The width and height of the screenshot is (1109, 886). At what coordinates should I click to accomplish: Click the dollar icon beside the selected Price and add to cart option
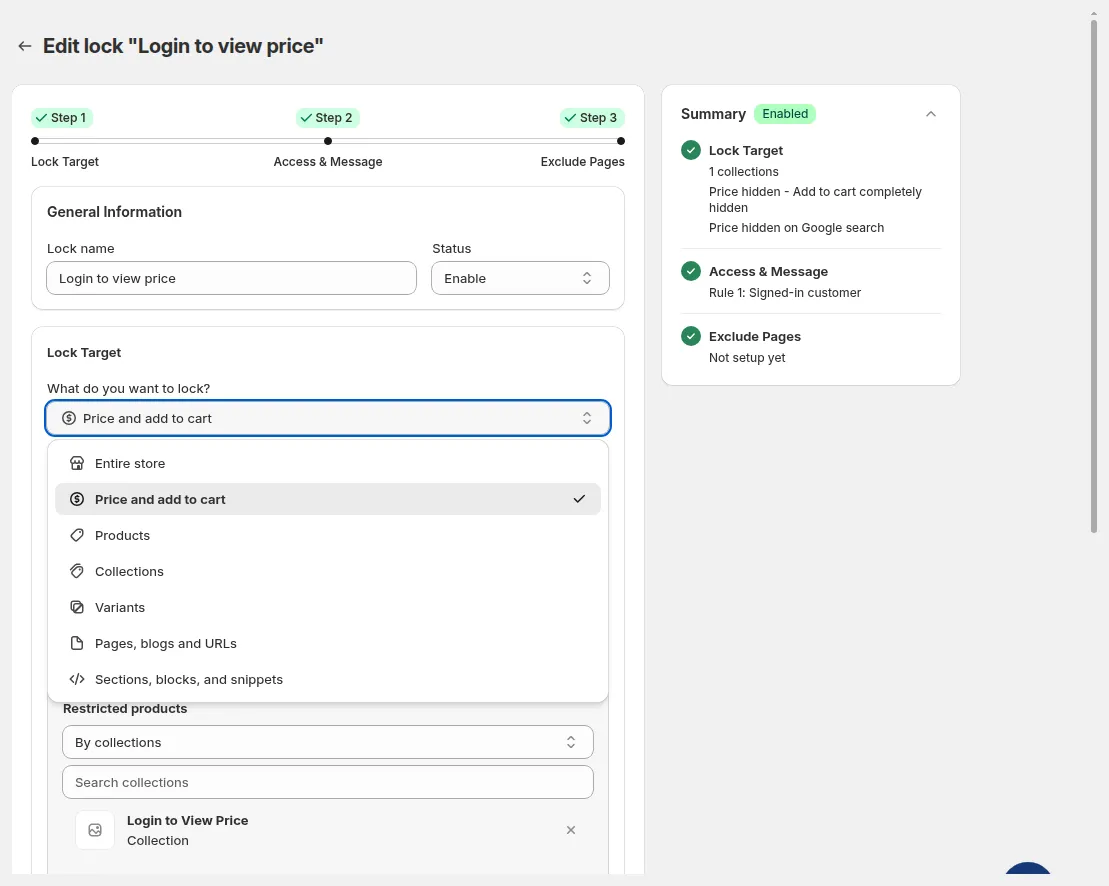77,499
